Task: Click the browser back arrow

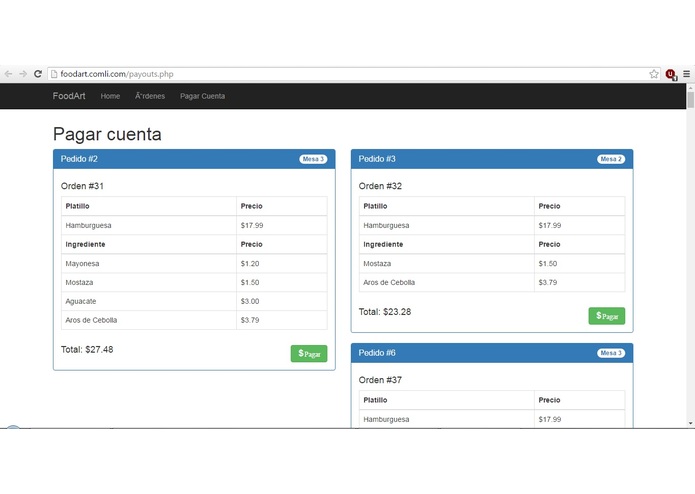Action: 8,74
